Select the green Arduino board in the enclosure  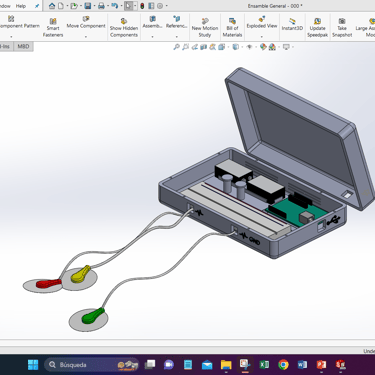coord(298,211)
